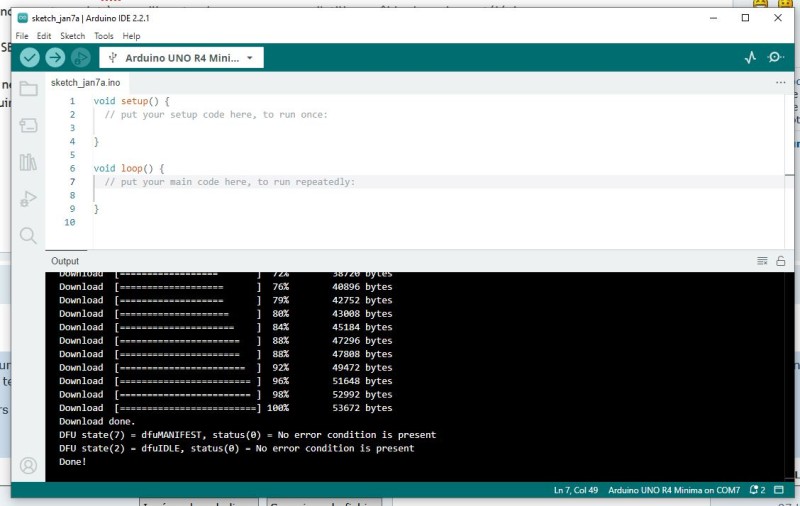Select the Output panel tab
Image resolution: width=800 pixels, height=506 pixels.
coord(65,261)
